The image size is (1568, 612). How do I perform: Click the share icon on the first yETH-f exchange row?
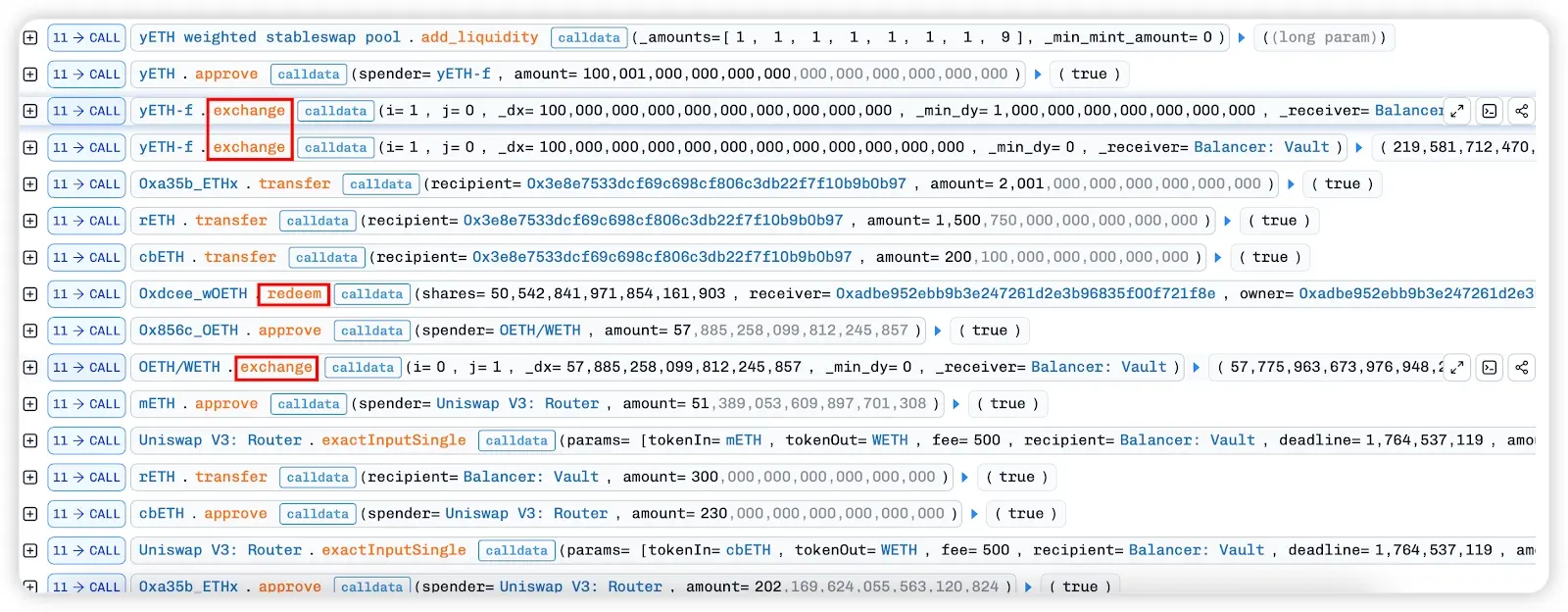pyautogui.click(x=1521, y=111)
